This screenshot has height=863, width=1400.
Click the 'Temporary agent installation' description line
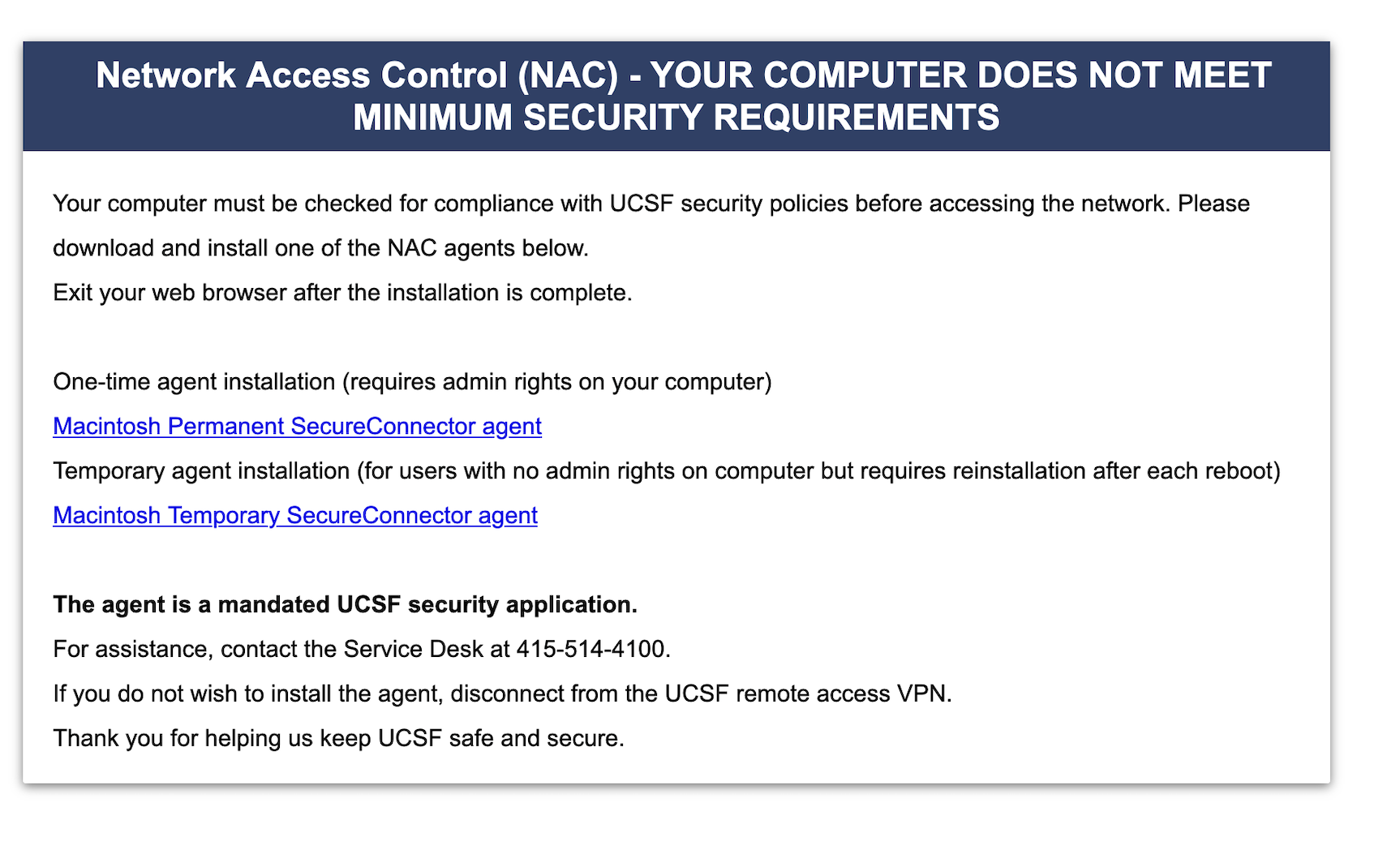203,471
